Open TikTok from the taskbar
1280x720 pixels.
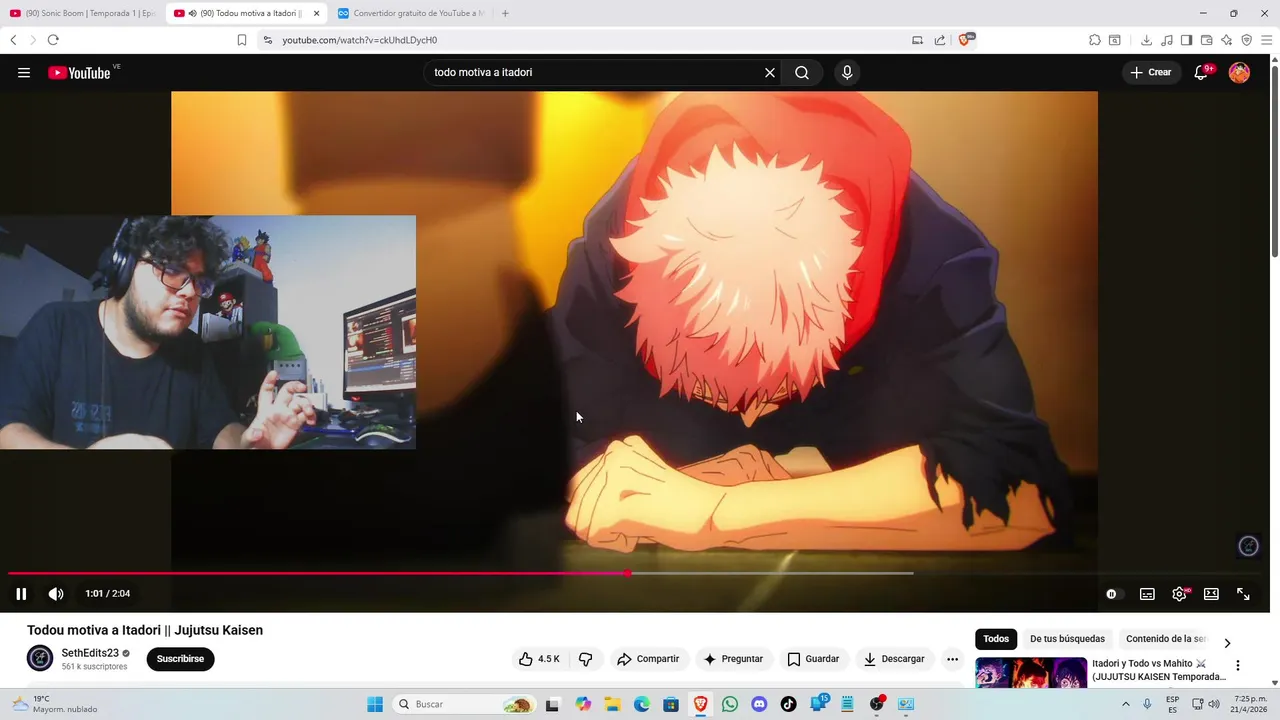[789, 704]
